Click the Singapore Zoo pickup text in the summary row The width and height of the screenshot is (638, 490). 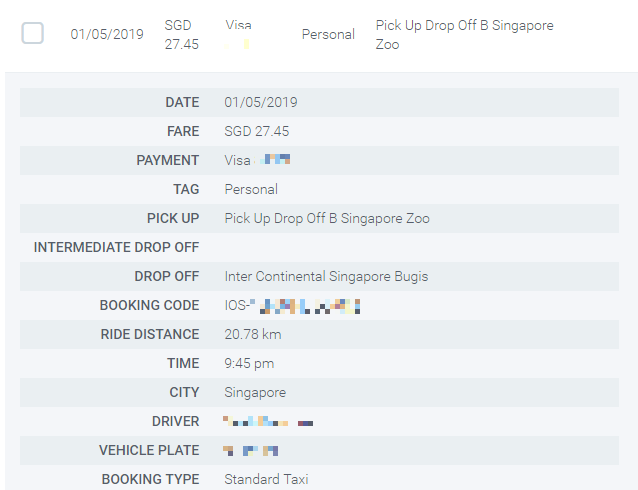(464, 34)
